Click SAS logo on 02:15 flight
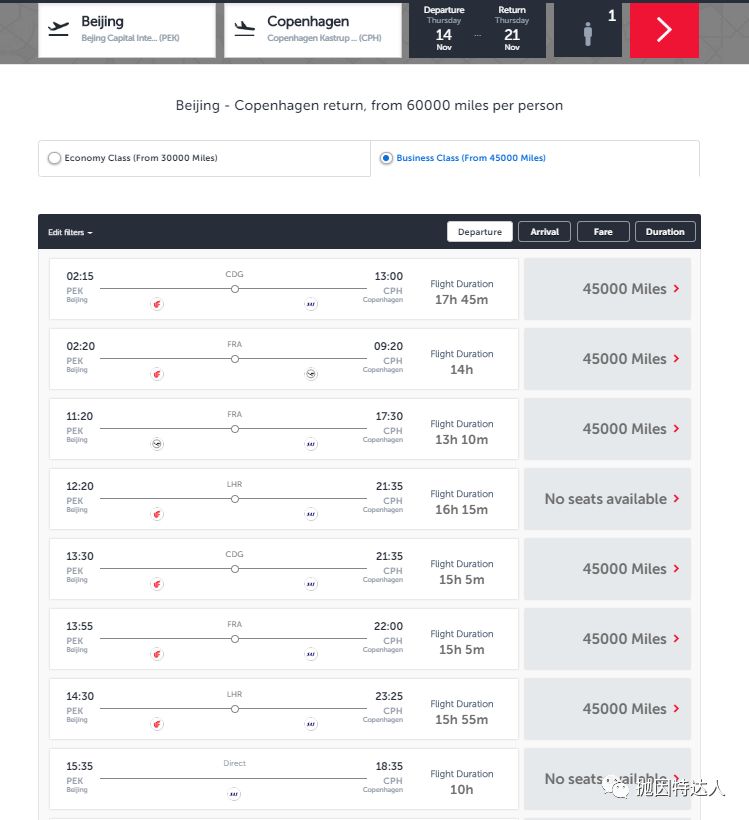The image size is (749, 820). point(311,304)
